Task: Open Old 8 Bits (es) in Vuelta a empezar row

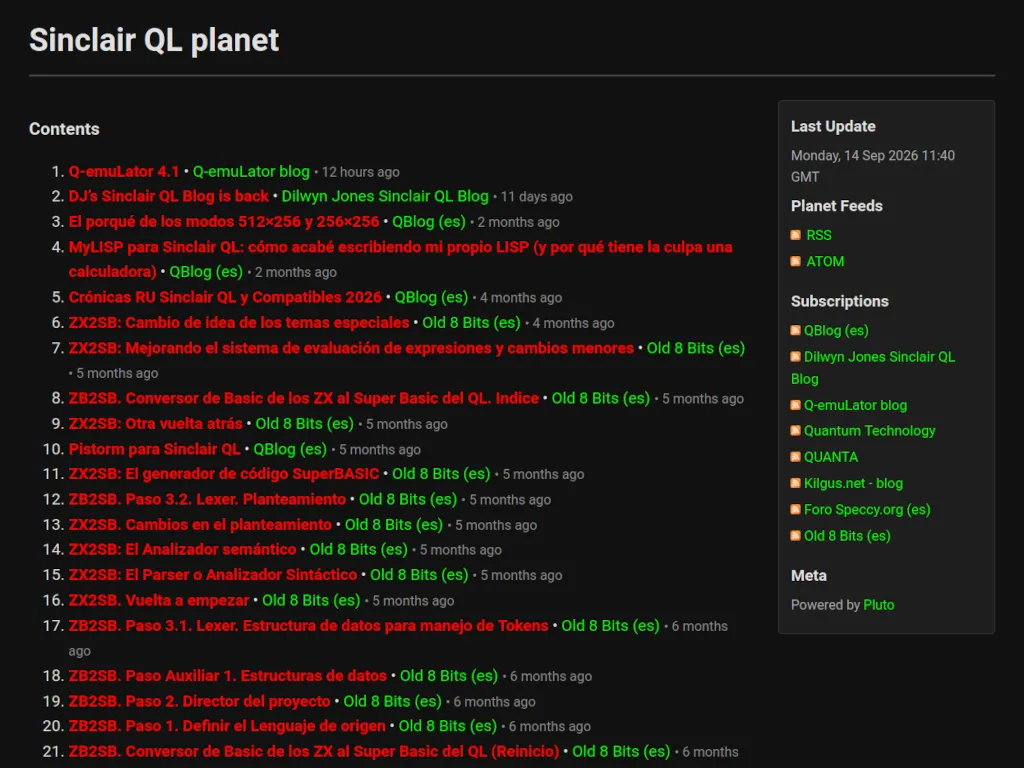Action: point(311,601)
